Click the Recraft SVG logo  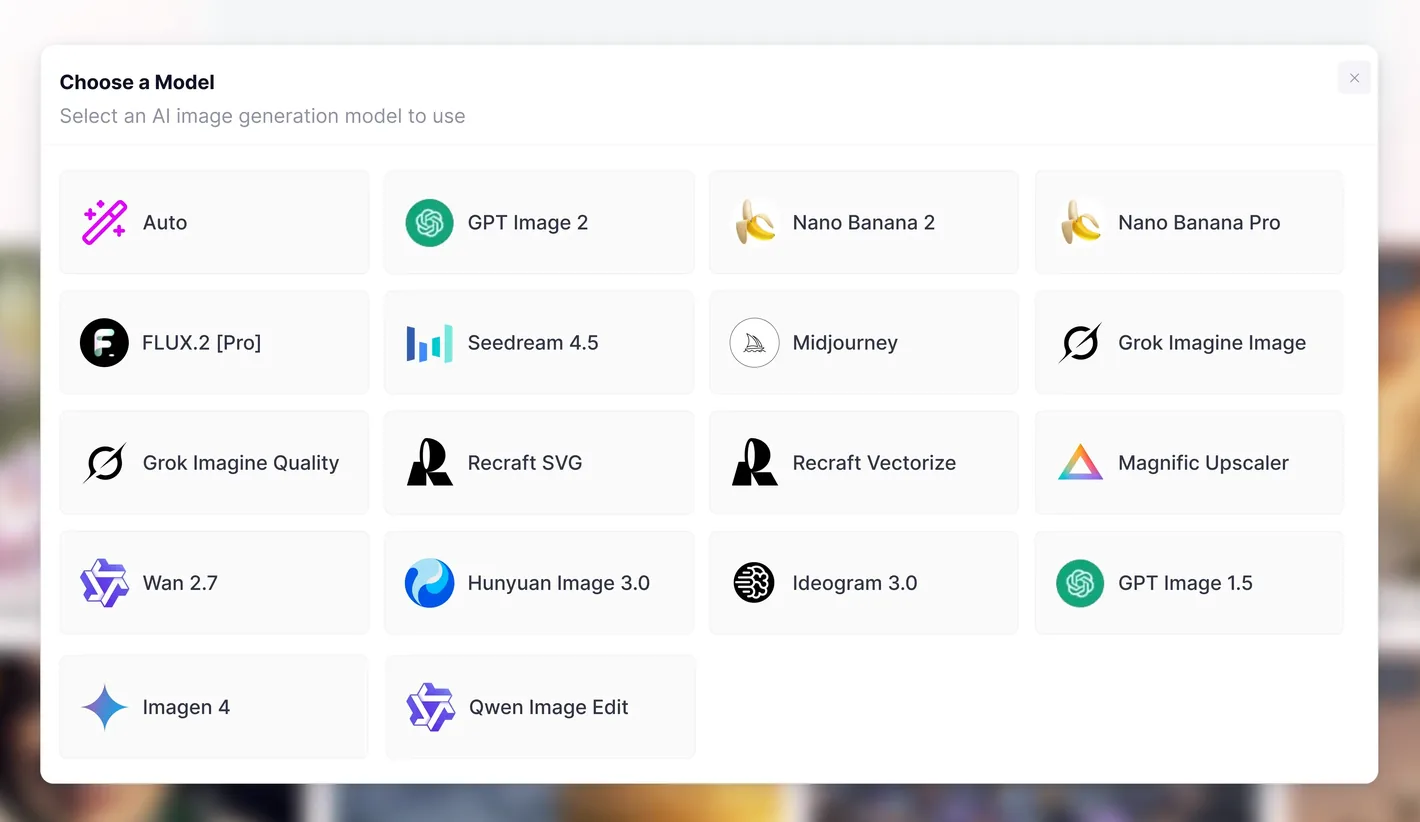(429, 463)
